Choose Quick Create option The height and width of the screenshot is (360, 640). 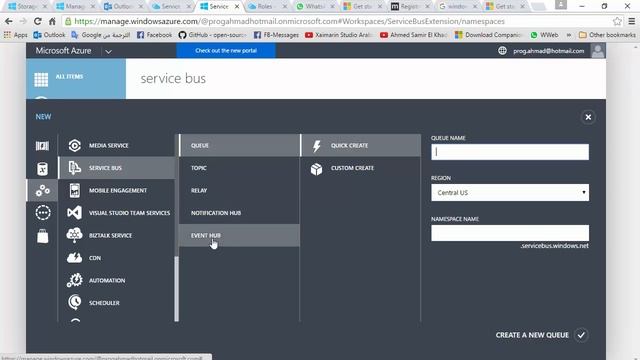360,145
